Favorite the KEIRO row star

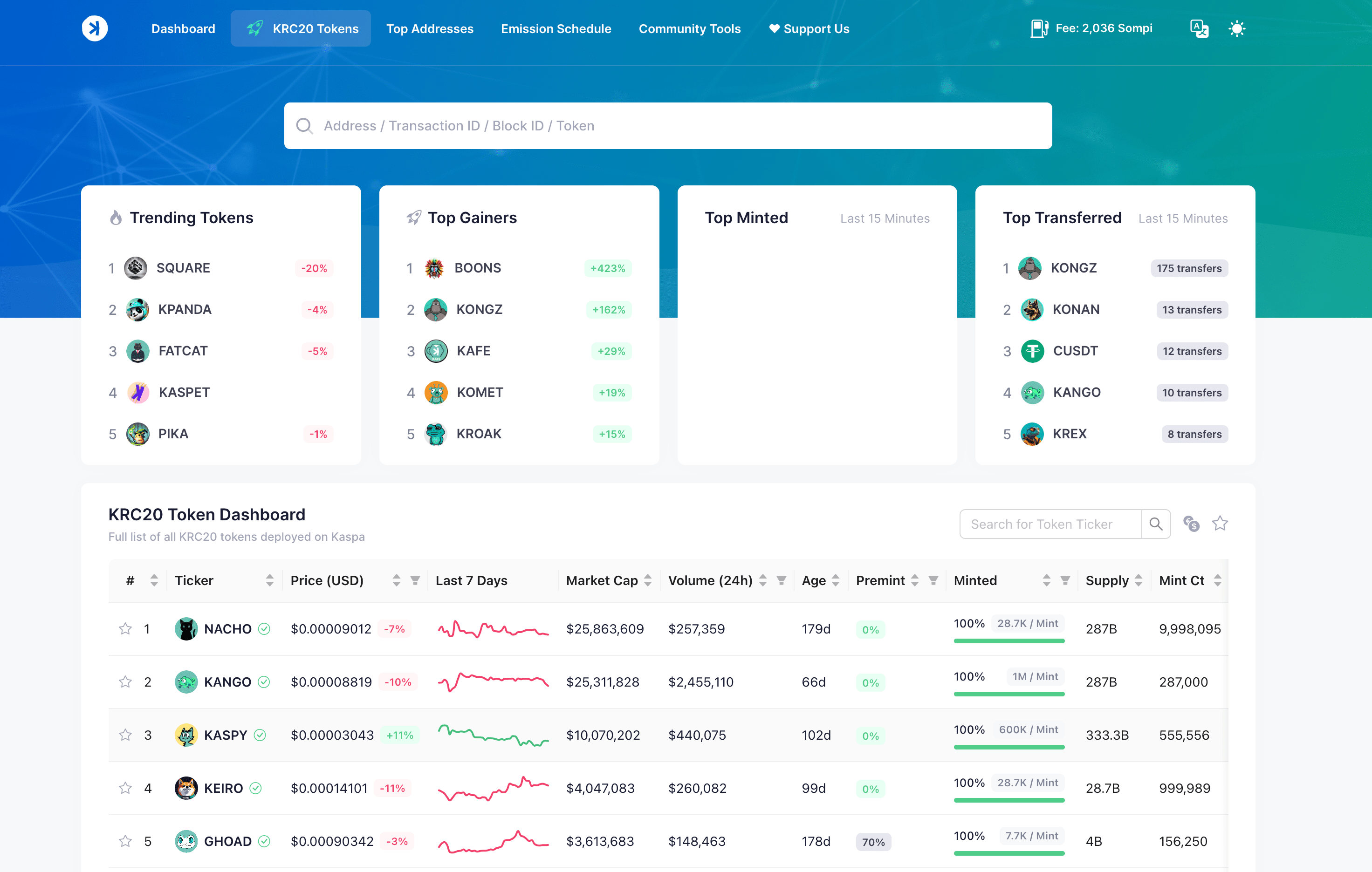click(125, 788)
